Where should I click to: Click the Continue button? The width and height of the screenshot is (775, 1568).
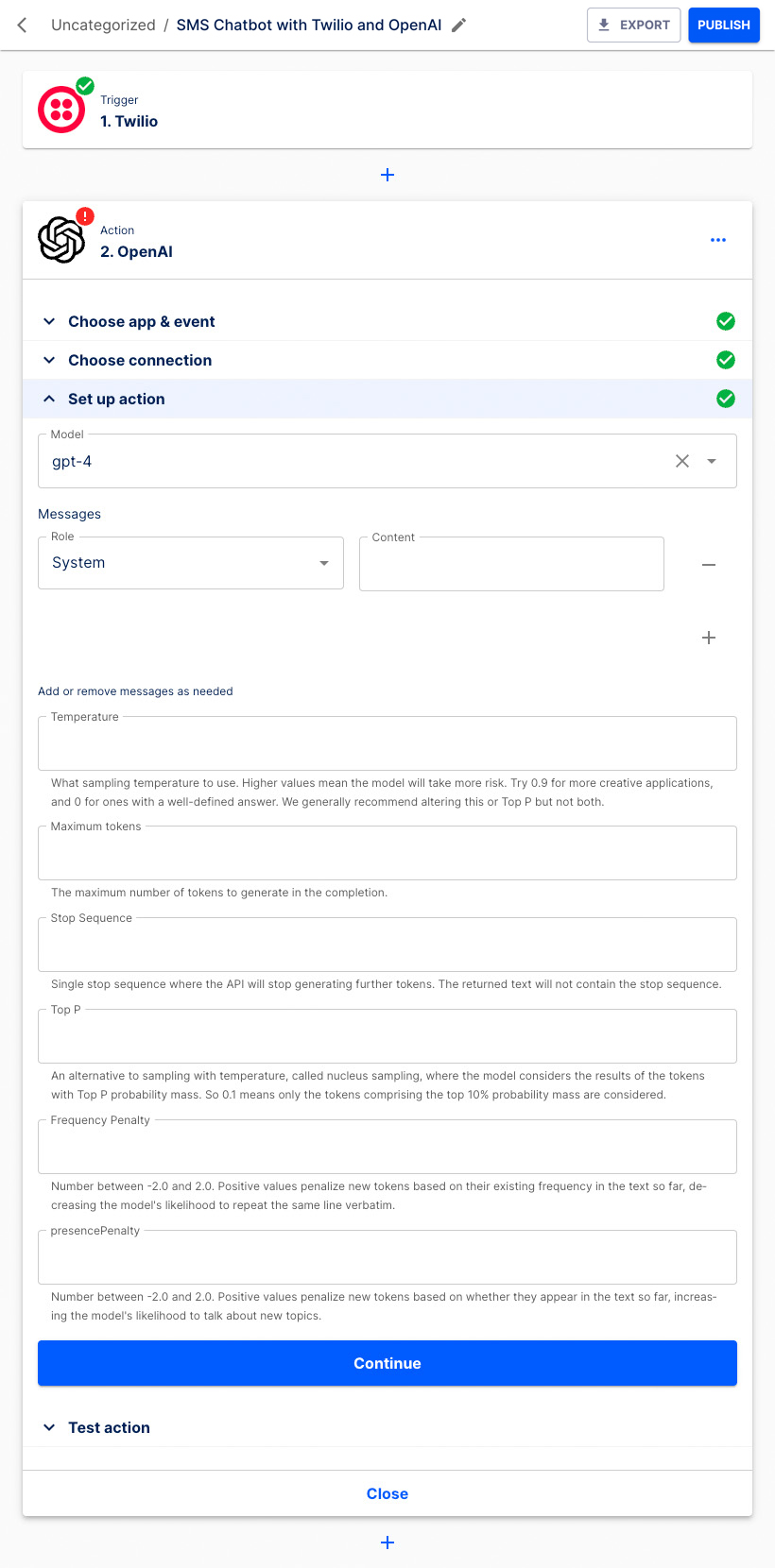[387, 1363]
